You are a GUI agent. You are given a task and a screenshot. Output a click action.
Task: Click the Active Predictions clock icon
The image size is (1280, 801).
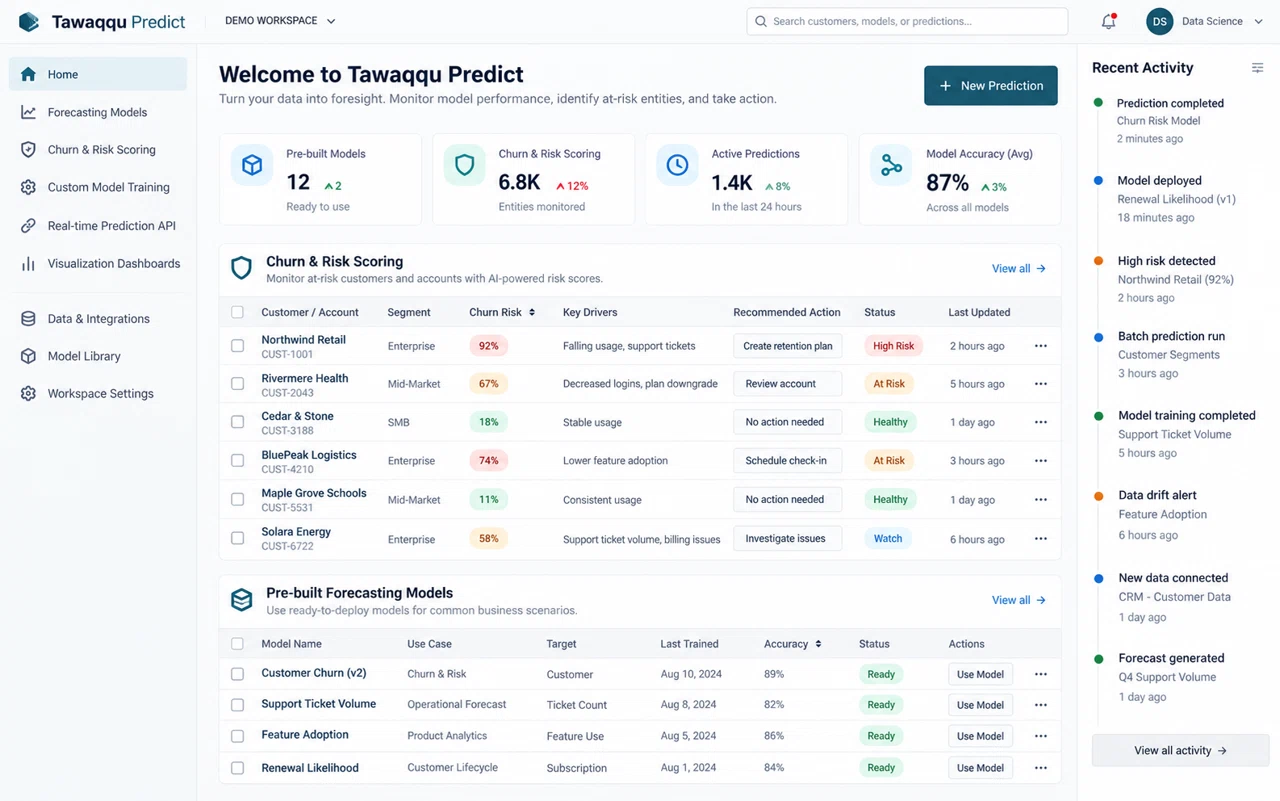point(677,165)
